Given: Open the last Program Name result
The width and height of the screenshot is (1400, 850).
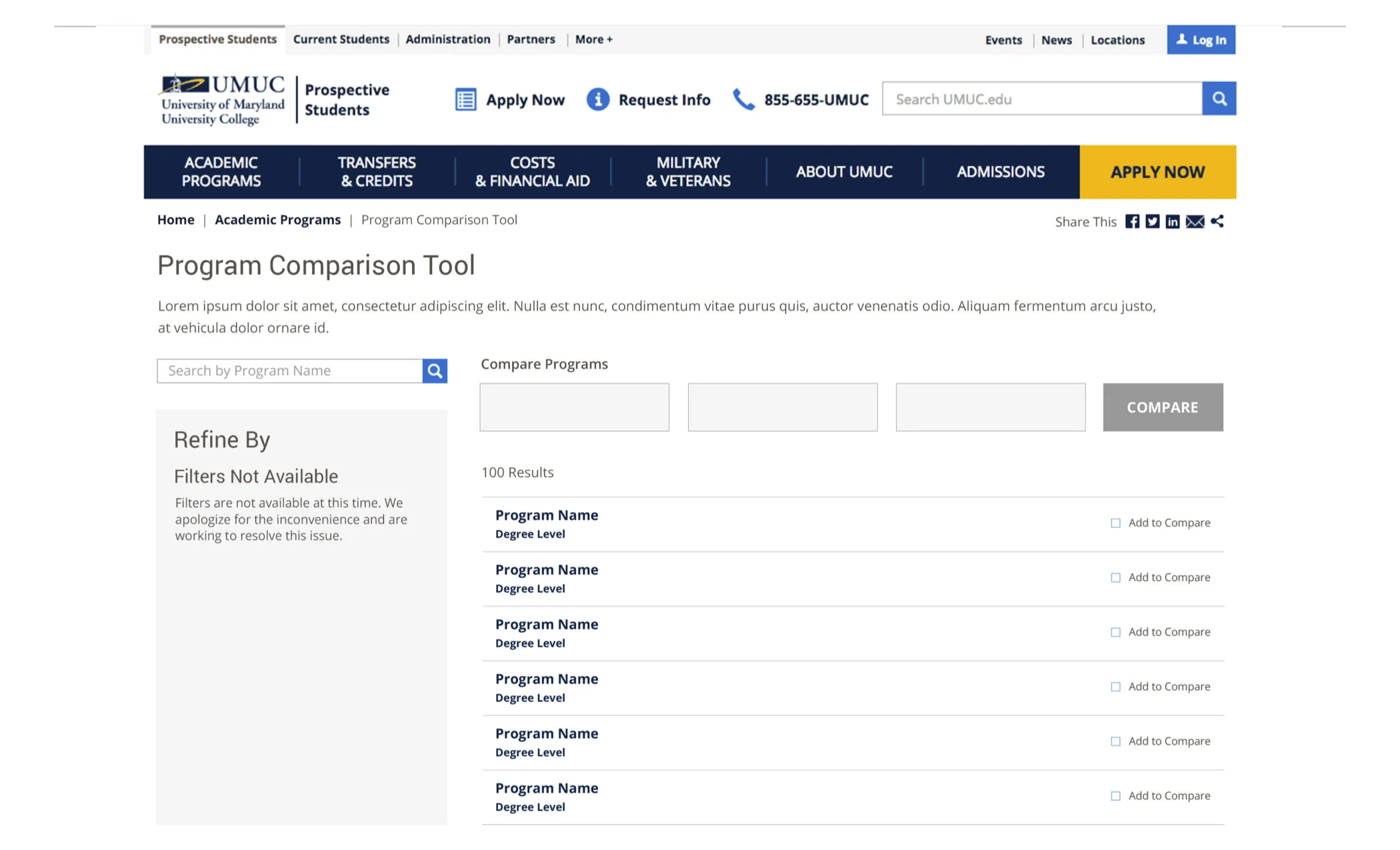Looking at the screenshot, I should click(x=547, y=788).
